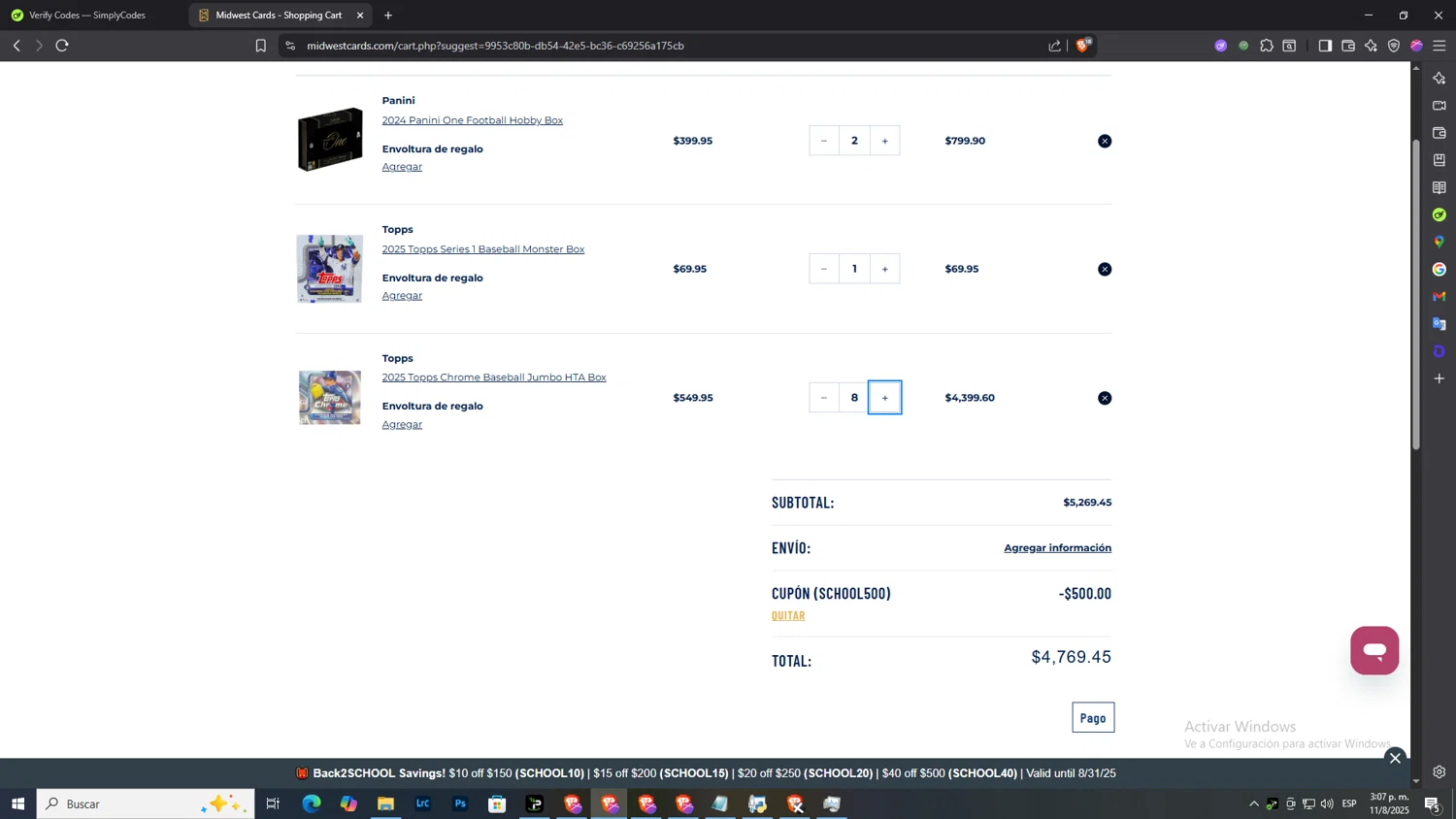Decrease quantity of Panini One Football box
Viewport: 1456px width, 819px height.
[x=824, y=141]
